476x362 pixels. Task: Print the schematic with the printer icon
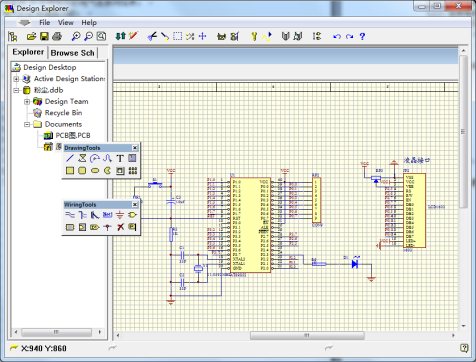[x=57, y=36]
